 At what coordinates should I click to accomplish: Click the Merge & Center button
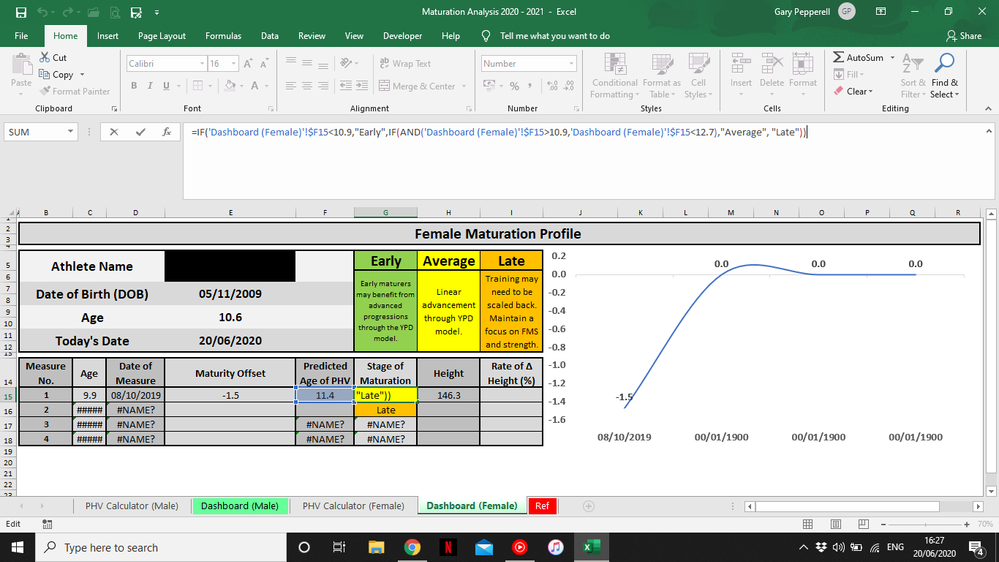tap(417, 86)
